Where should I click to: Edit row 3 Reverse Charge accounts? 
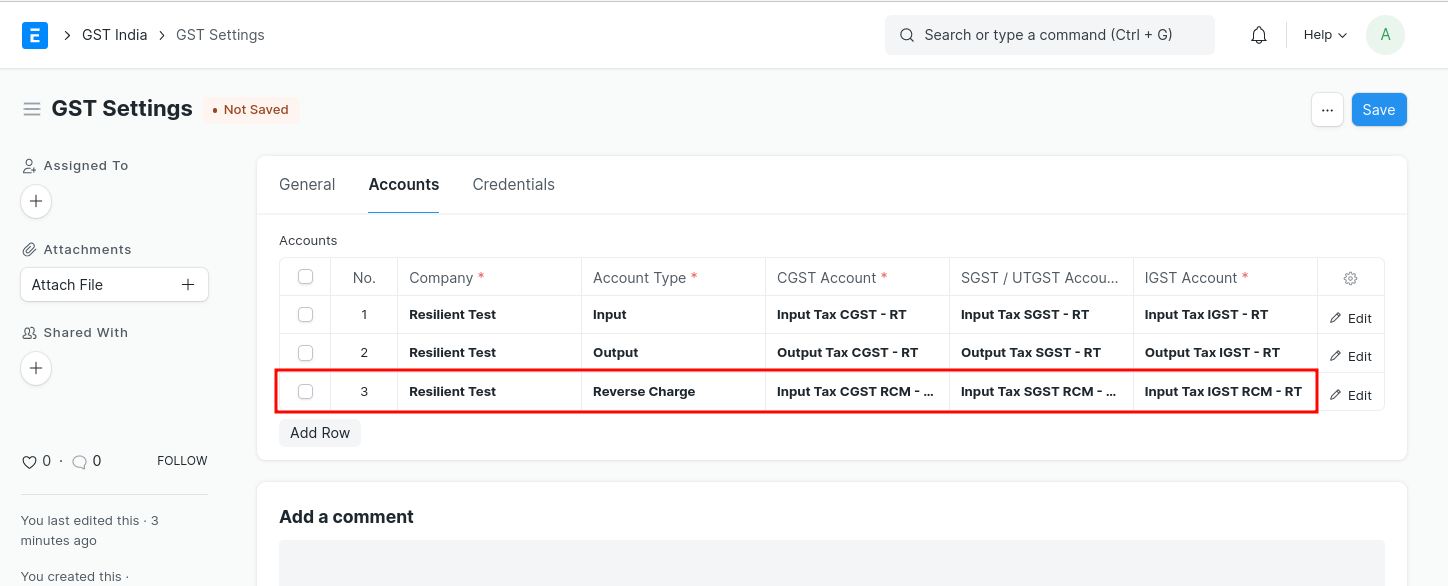[x=1350, y=395]
